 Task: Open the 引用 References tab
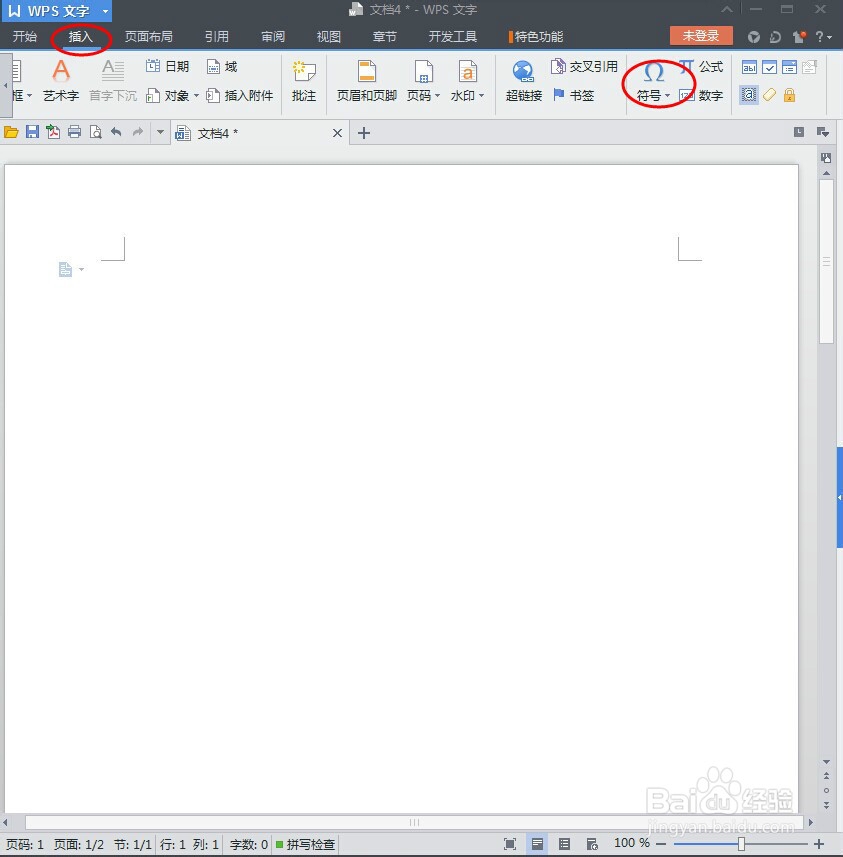[x=216, y=37]
